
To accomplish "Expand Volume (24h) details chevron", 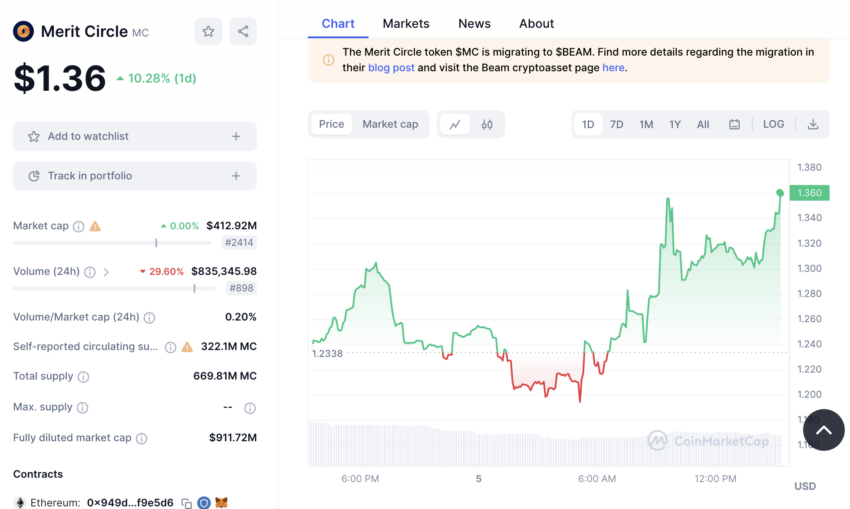I will click(106, 272).
